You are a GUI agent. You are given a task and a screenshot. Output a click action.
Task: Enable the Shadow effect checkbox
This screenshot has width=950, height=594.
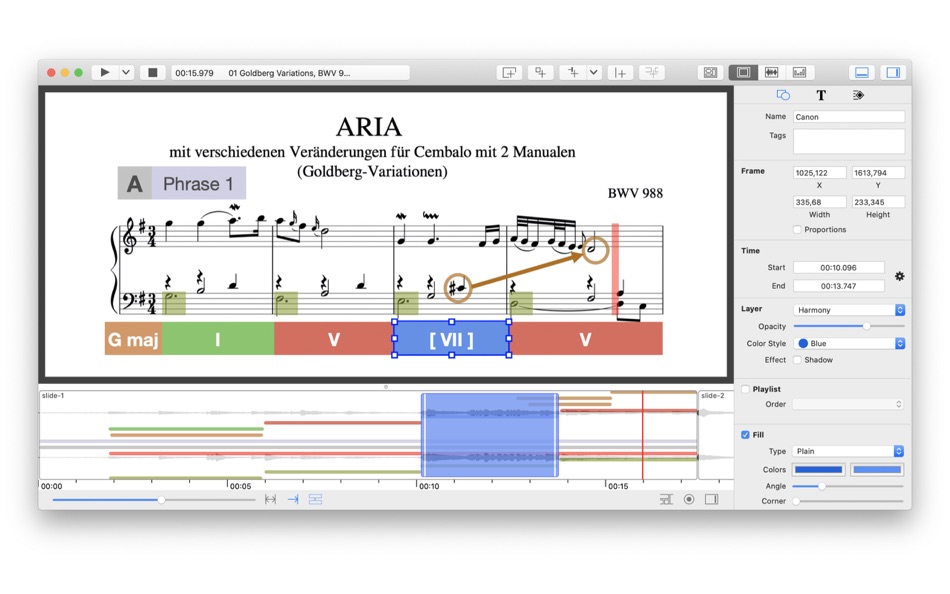tap(797, 360)
